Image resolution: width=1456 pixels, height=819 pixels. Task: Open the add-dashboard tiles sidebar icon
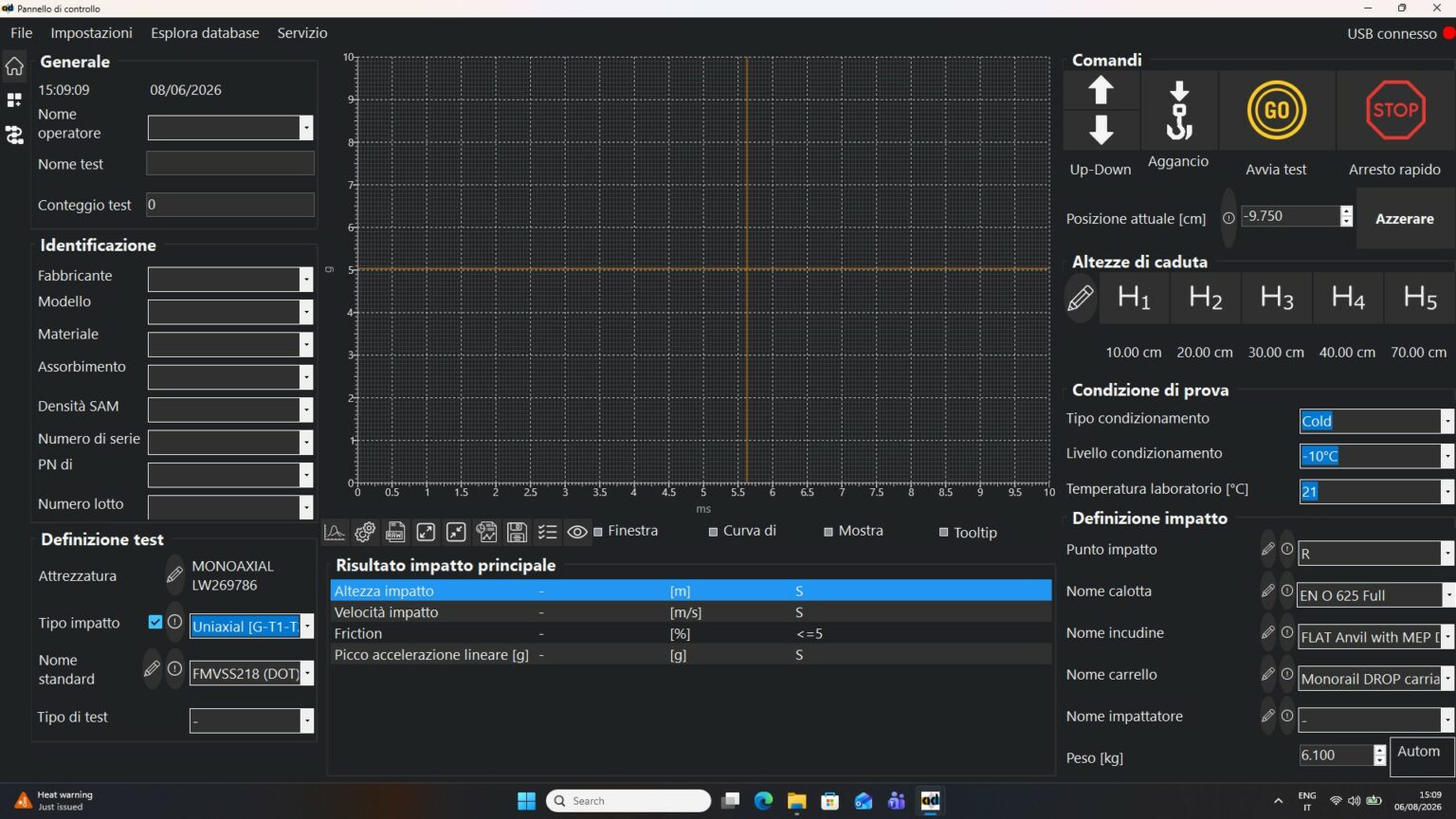pos(14,100)
